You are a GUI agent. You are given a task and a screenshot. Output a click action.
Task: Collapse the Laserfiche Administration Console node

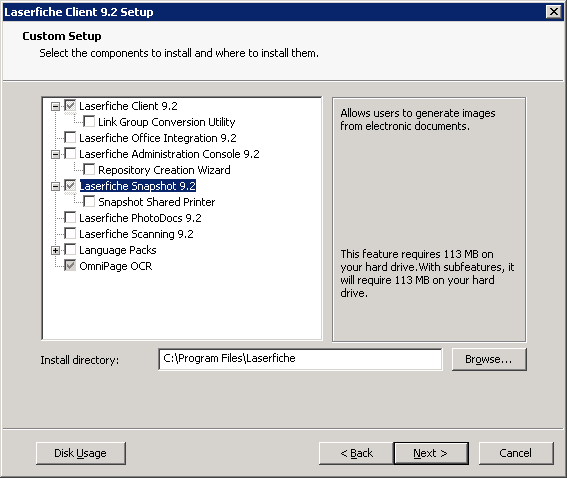point(55,154)
